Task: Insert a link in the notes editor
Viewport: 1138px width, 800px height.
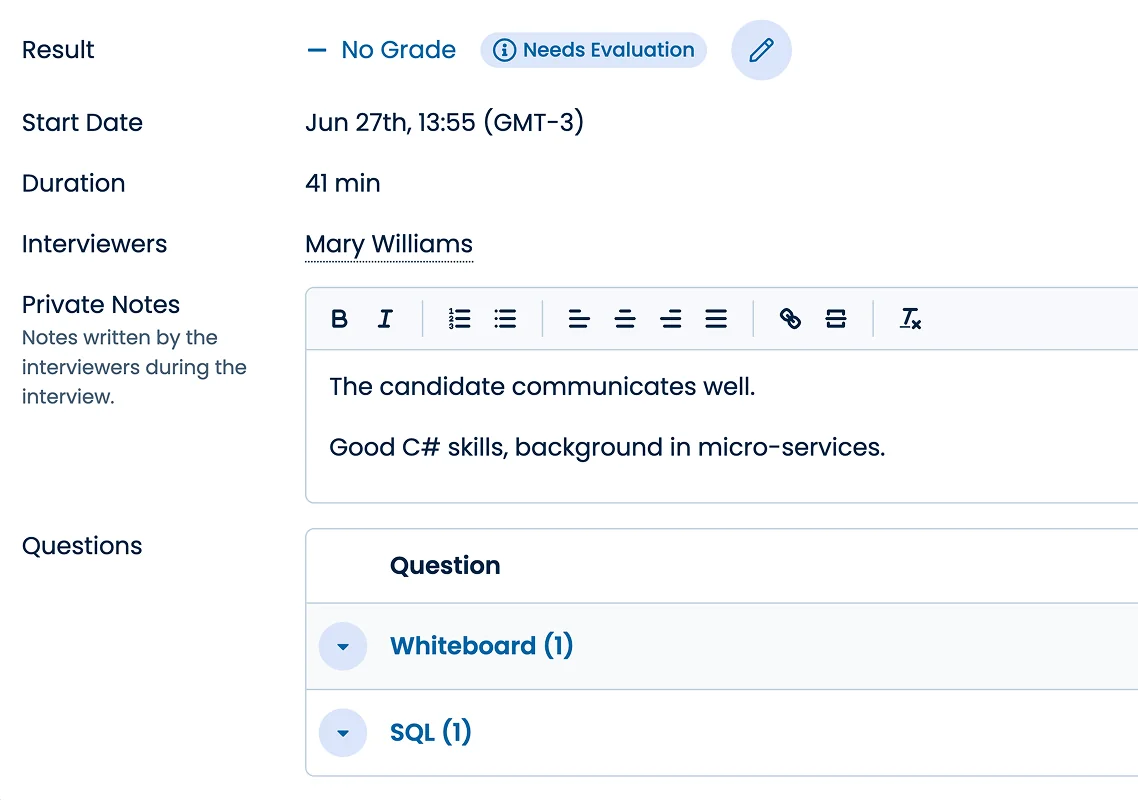Action: (x=791, y=318)
